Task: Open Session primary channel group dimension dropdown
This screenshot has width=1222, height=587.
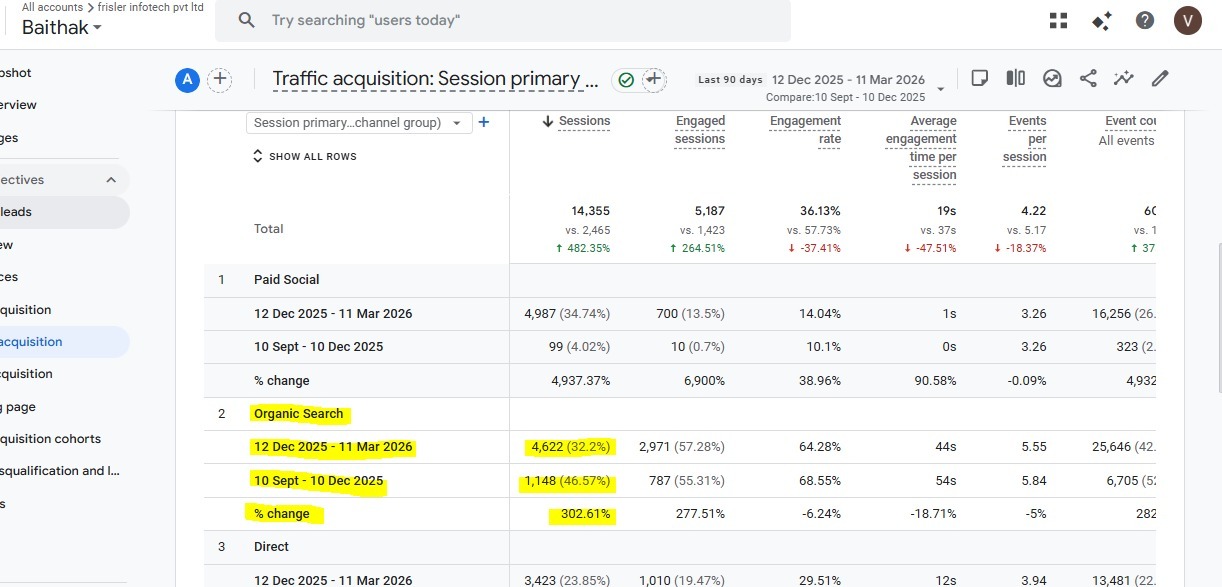Action: [x=359, y=123]
